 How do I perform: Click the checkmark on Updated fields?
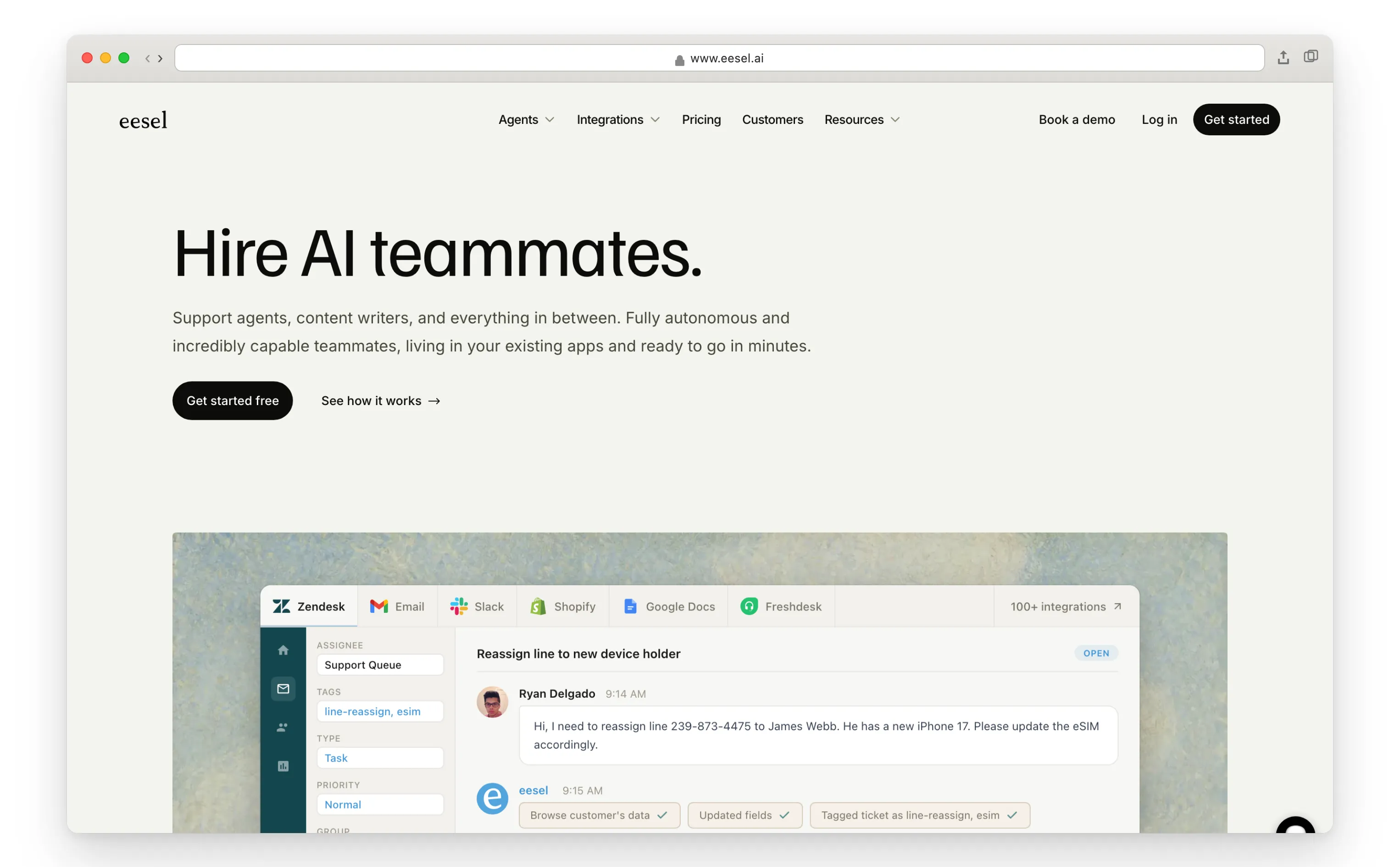point(784,815)
